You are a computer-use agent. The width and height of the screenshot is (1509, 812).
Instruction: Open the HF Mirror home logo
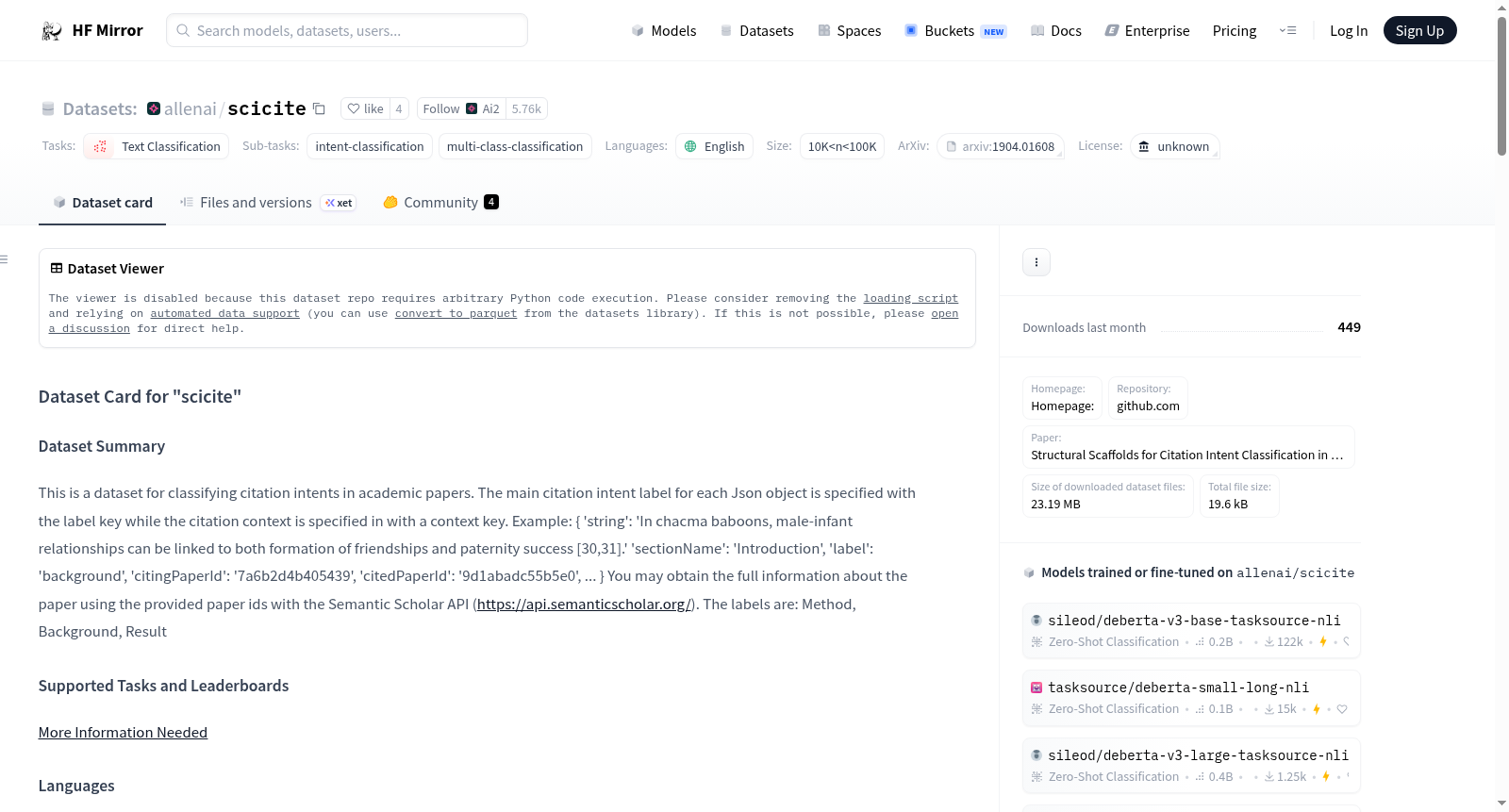tap(91, 30)
